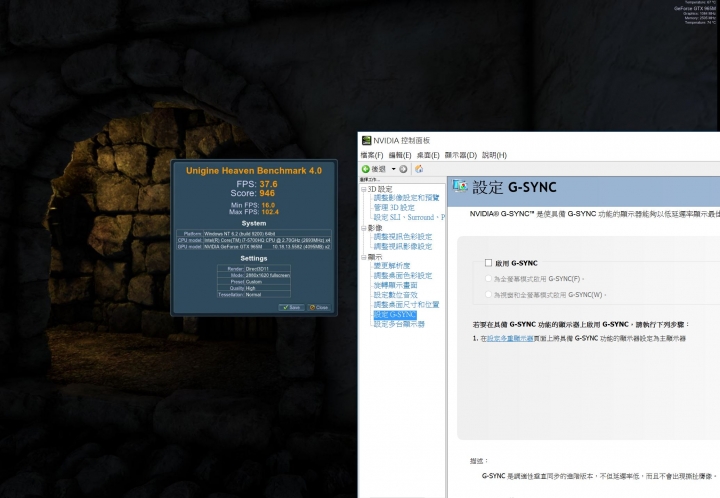Click Close in the Unigine Heaven results dialog
This screenshot has width=720, height=498.
[x=319, y=308]
